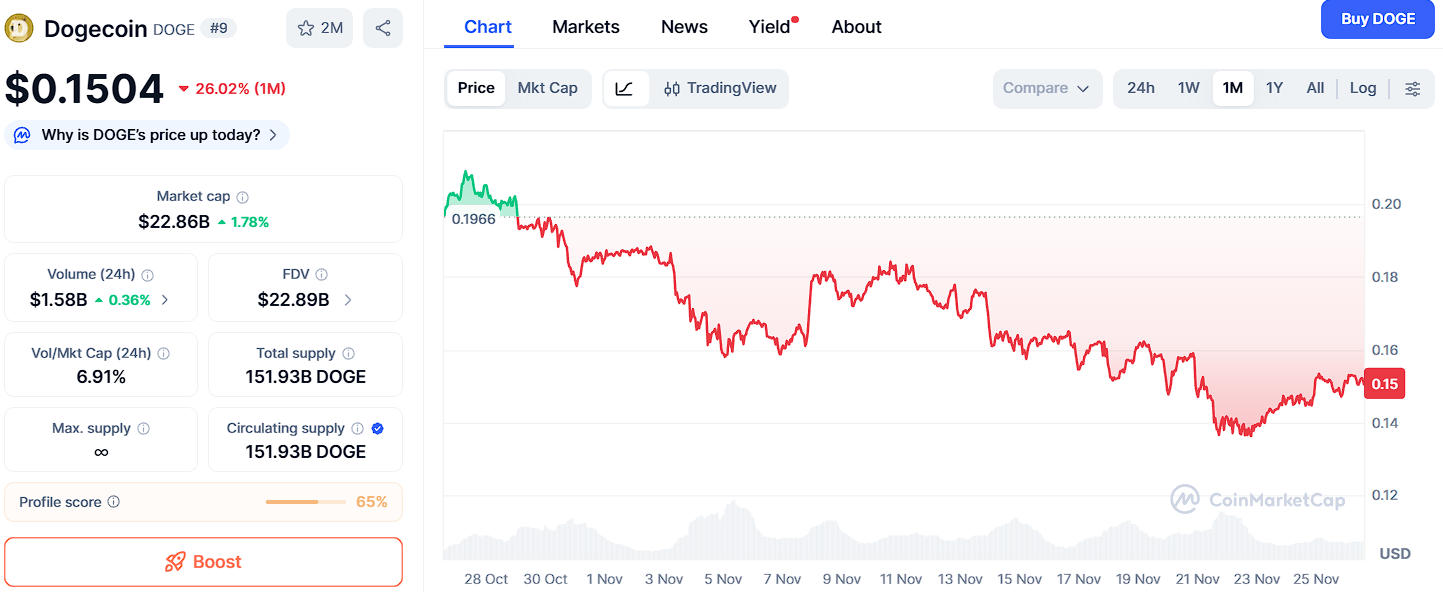
Task: Expand FDV details chevron
Action: pyautogui.click(x=348, y=299)
